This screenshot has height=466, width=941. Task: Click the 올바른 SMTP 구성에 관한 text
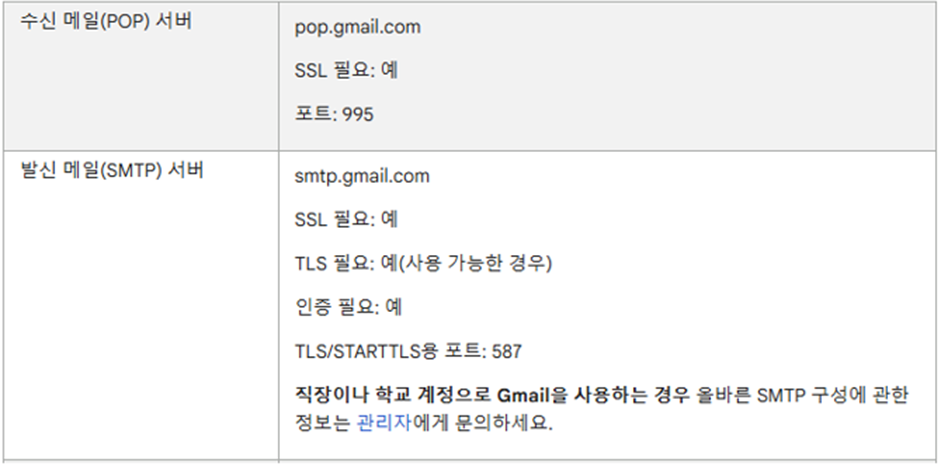pyautogui.click(x=802, y=396)
